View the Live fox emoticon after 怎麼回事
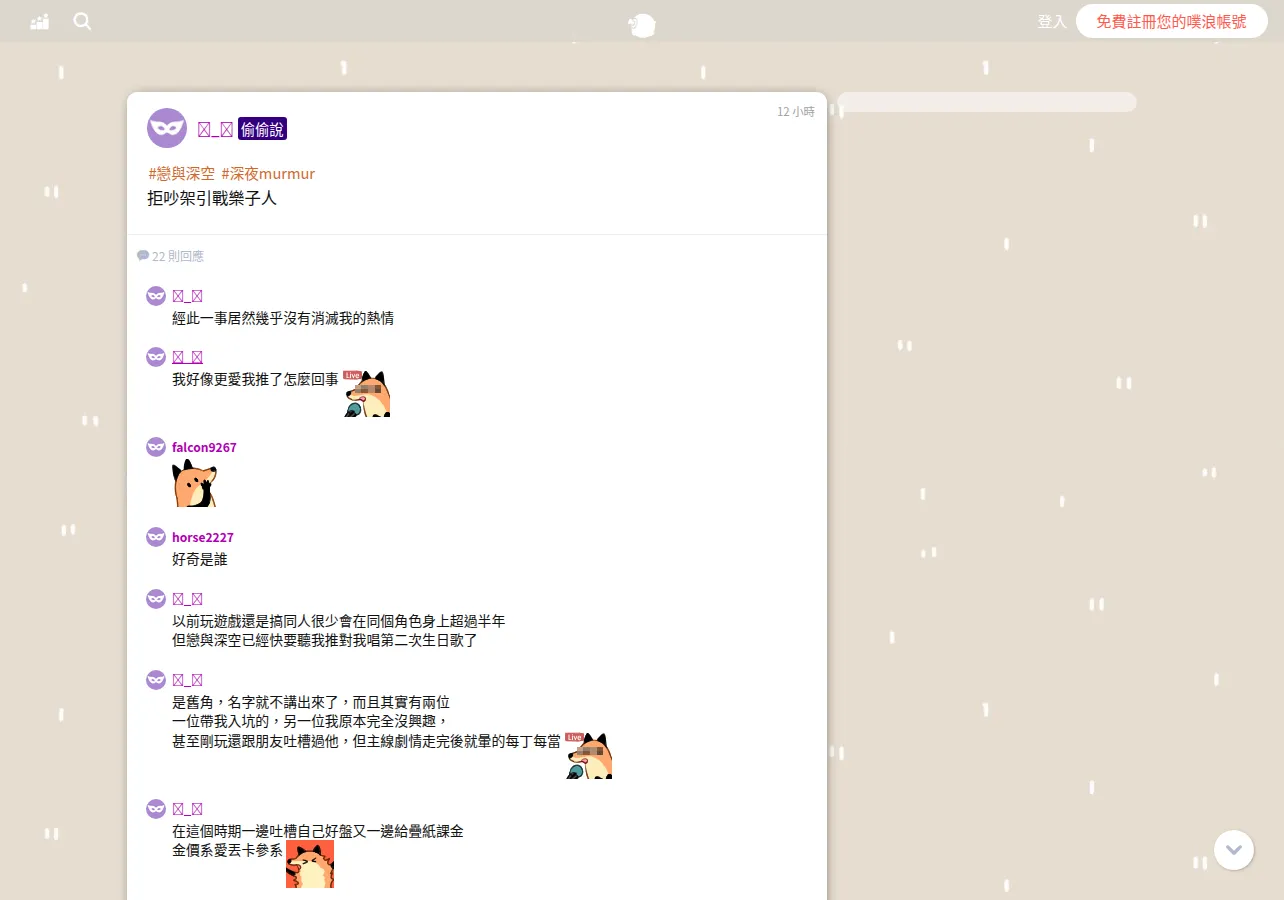 click(x=366, y=393)
